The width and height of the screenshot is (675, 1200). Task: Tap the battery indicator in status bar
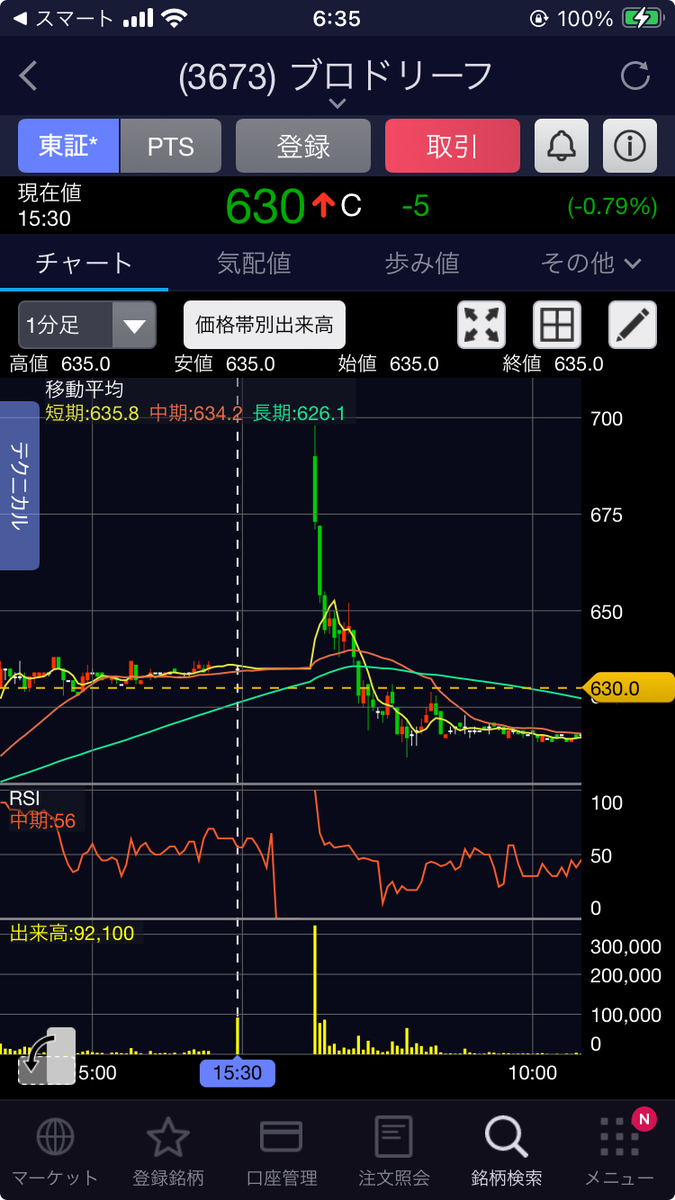640,18
